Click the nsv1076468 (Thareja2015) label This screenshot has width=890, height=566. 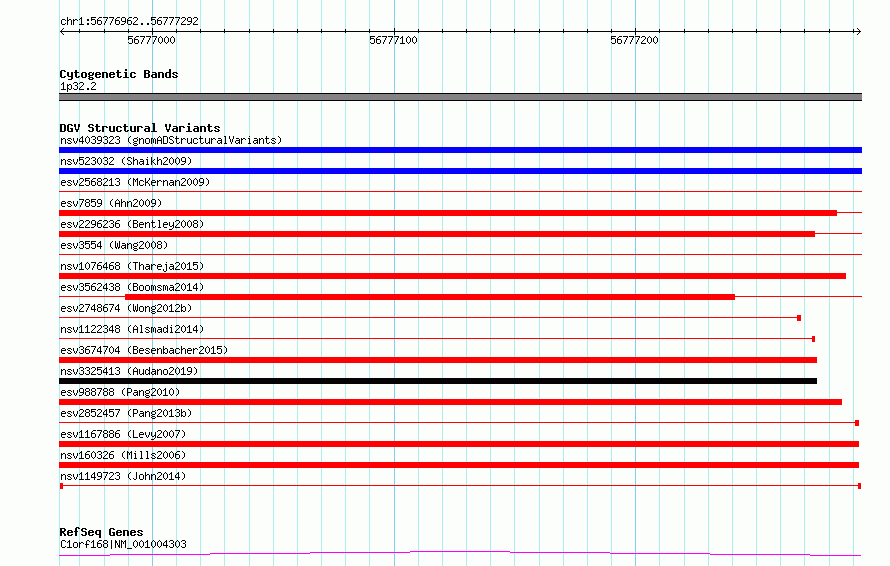pyautogui.click(x=132, y=266)
